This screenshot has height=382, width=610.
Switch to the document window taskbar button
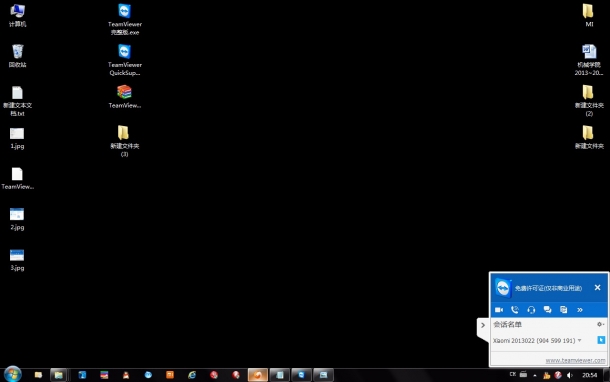click(x=279, y=375)
